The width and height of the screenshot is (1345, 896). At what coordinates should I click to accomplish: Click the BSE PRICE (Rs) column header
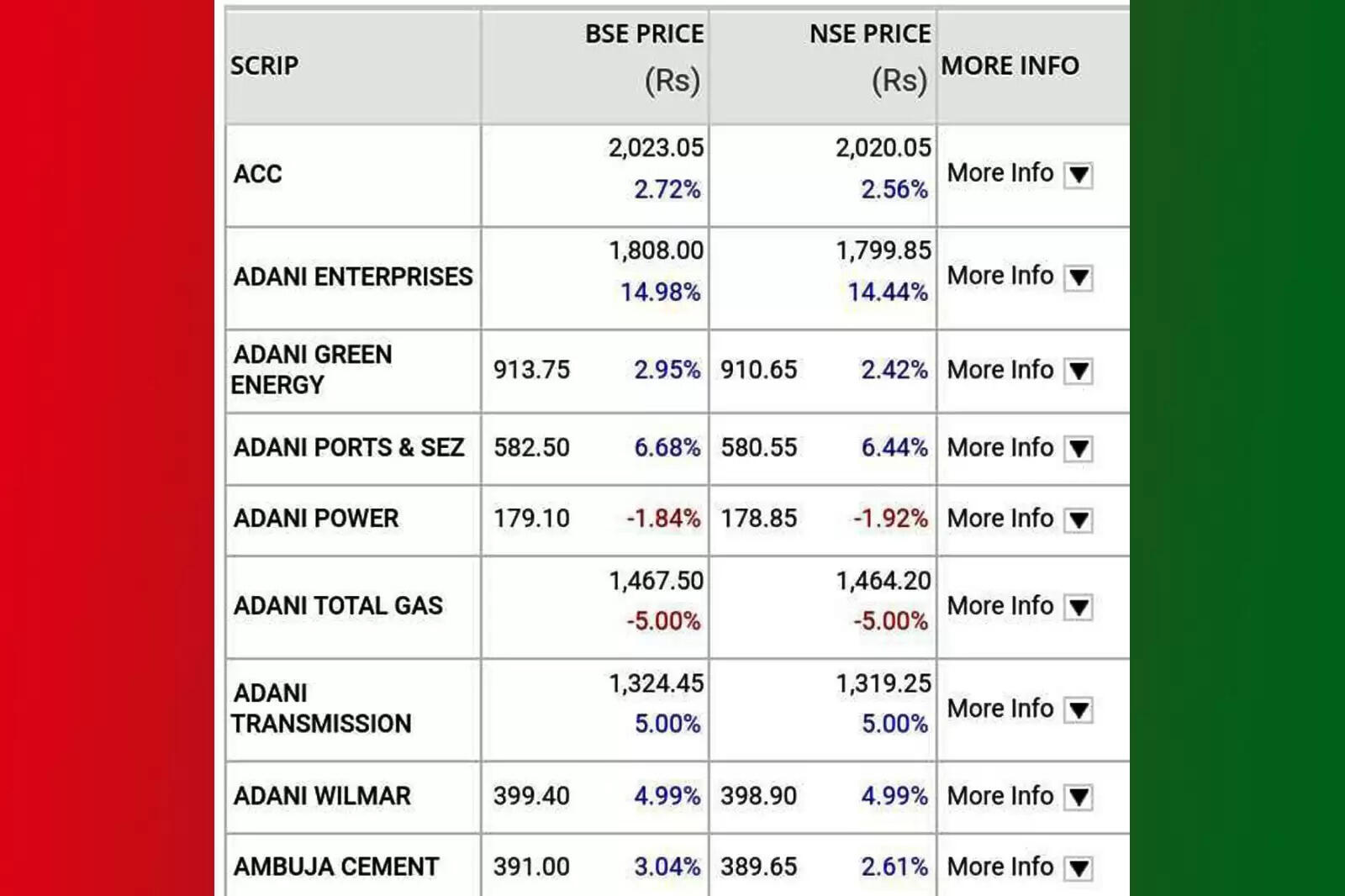pos(645,57)
